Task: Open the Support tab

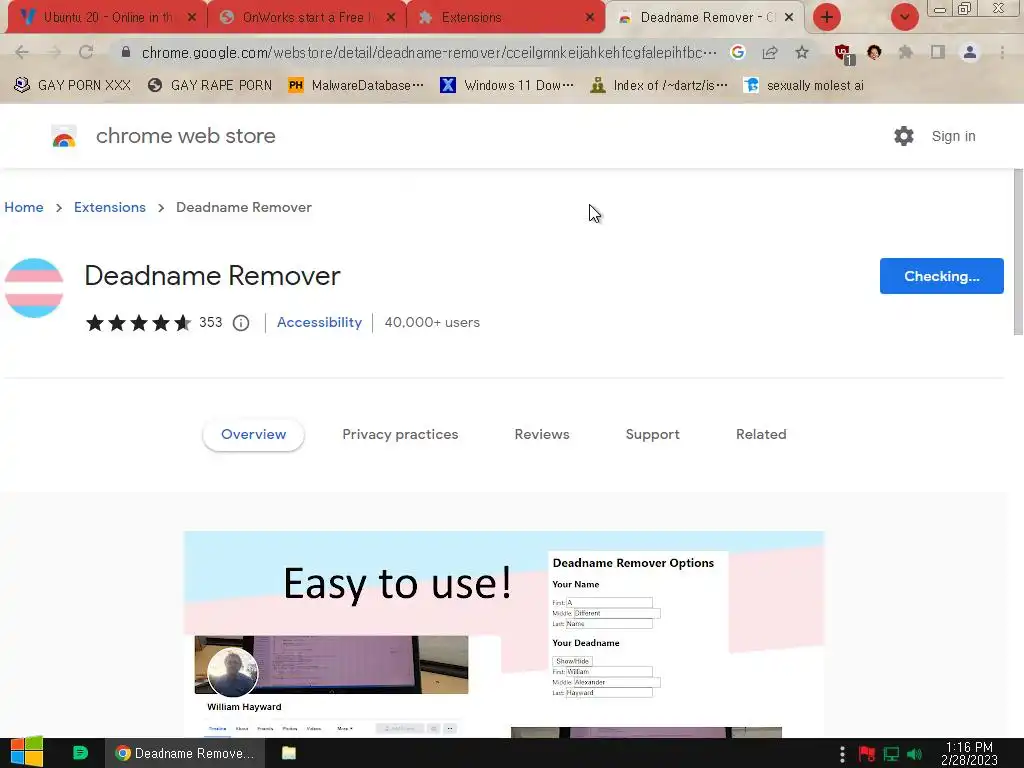Action: [652, 434]
